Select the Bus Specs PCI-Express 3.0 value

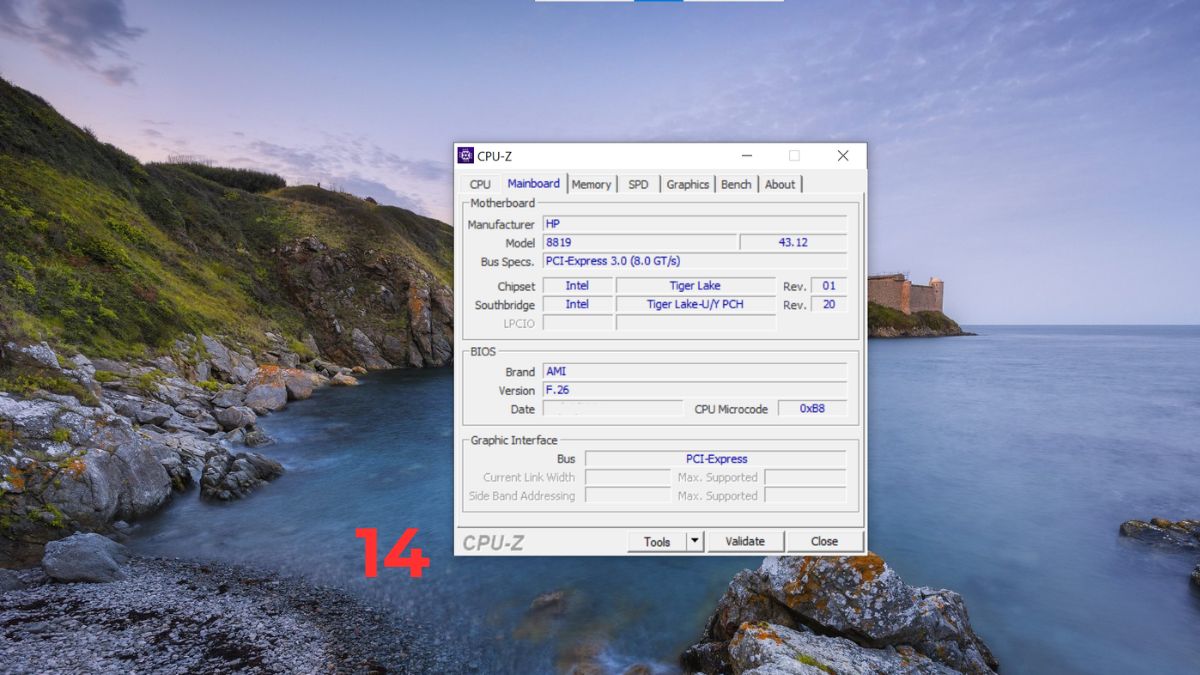tap(694, 261)
